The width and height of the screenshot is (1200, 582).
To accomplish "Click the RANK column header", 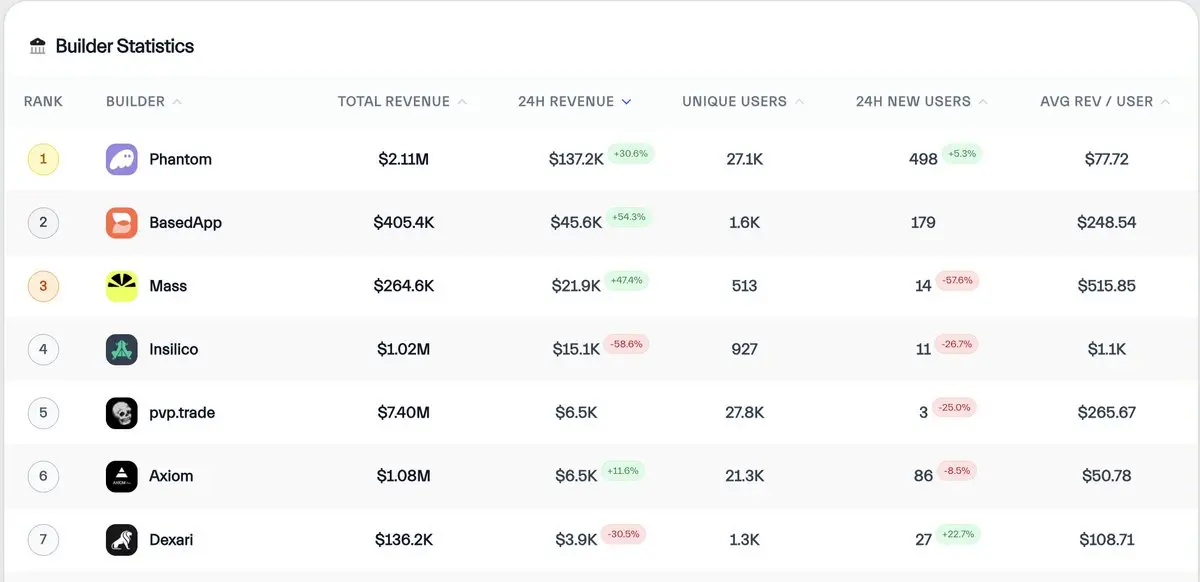I will (43, 101).
